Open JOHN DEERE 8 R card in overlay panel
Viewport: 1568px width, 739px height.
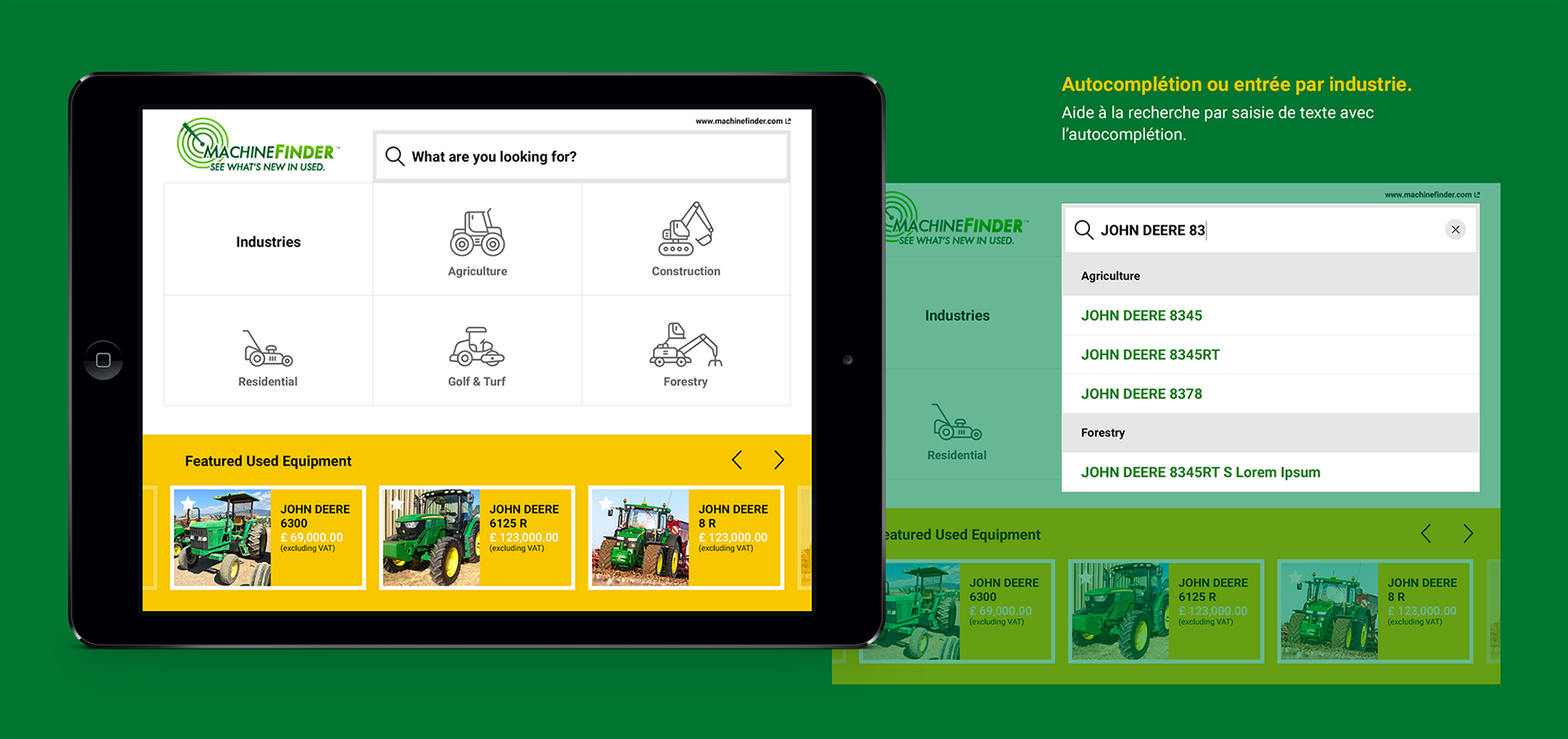[x=1375, y=611]
